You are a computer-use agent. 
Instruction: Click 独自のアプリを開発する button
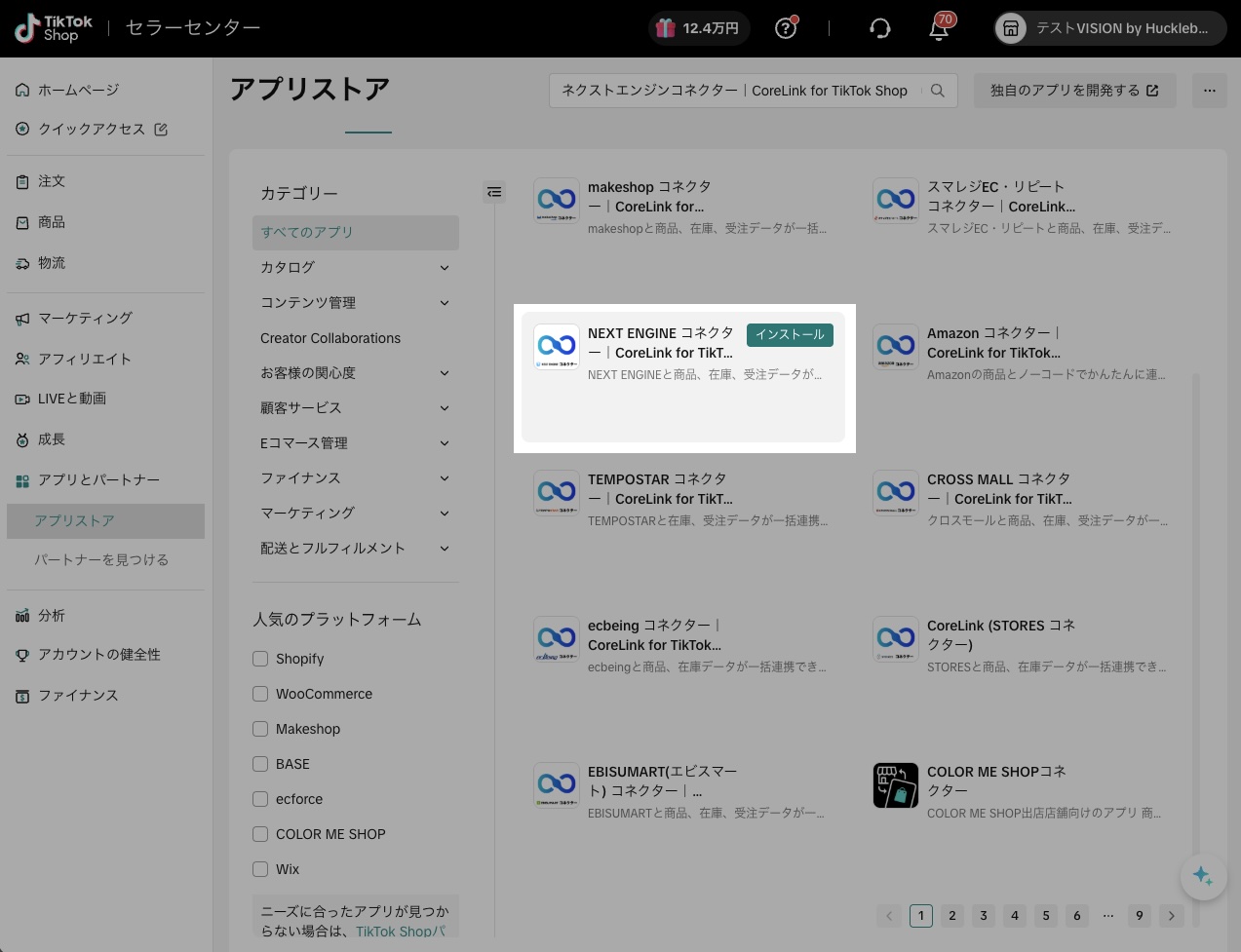point(1074,91)
